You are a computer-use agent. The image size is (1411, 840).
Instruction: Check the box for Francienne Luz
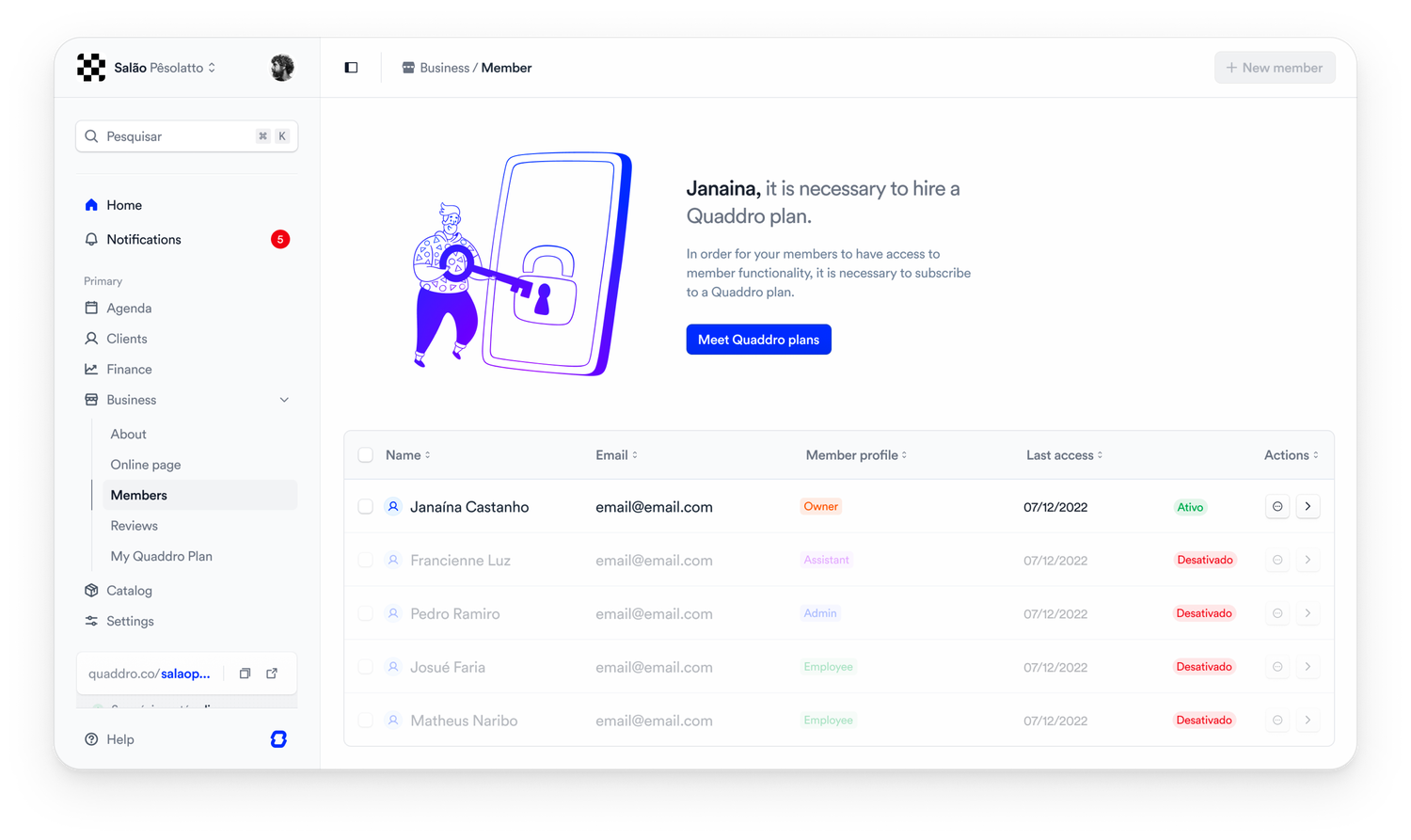click(x=366, y=561)
